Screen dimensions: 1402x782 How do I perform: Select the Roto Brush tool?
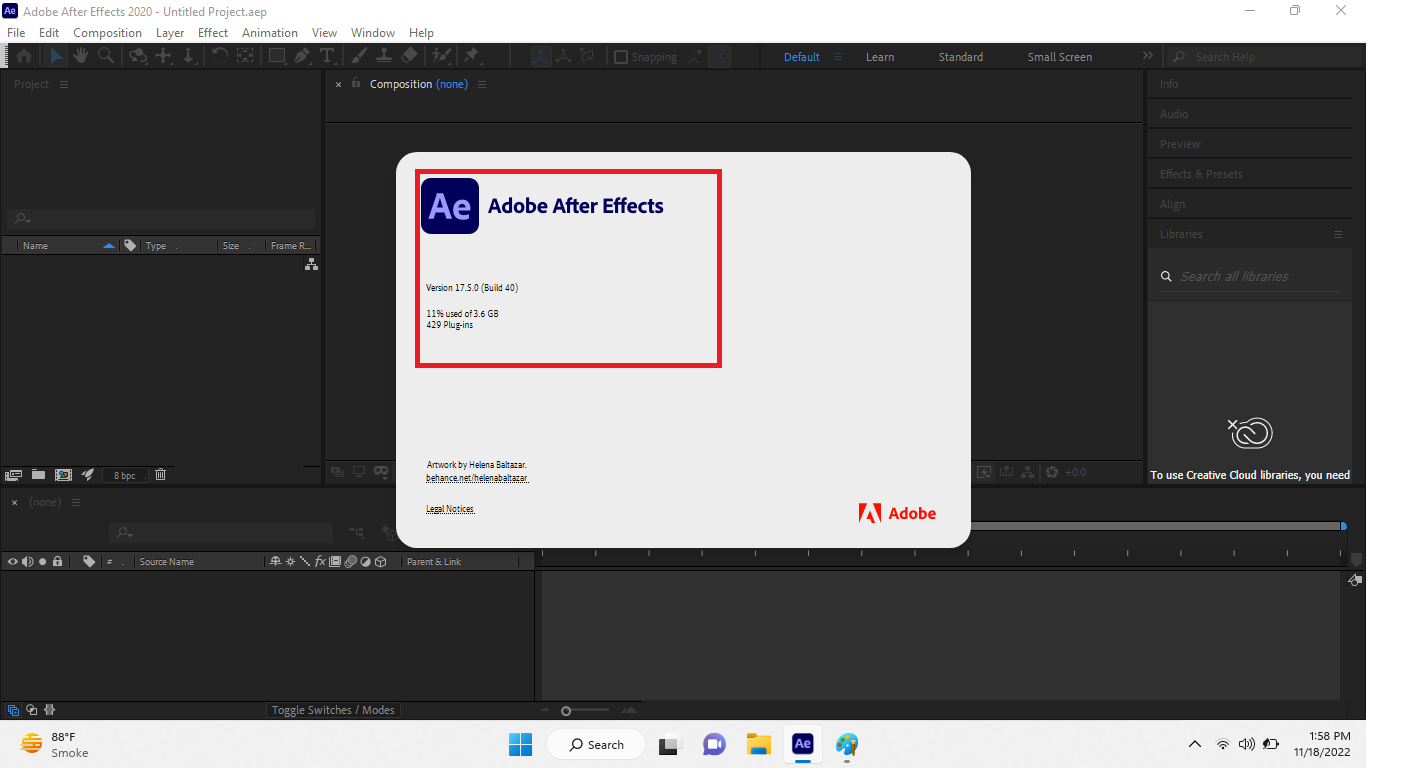click(x=441, y=57)
